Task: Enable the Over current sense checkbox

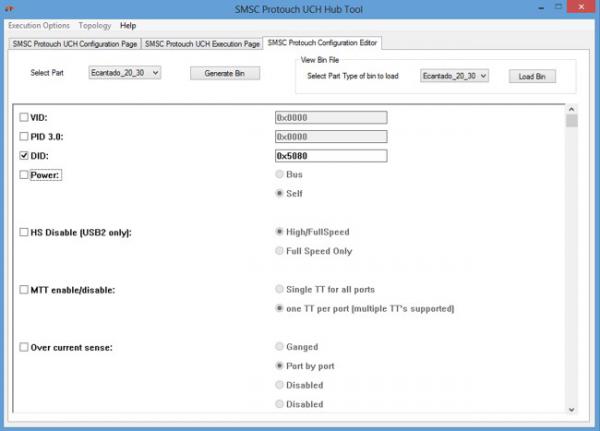Action: (24, 347)
